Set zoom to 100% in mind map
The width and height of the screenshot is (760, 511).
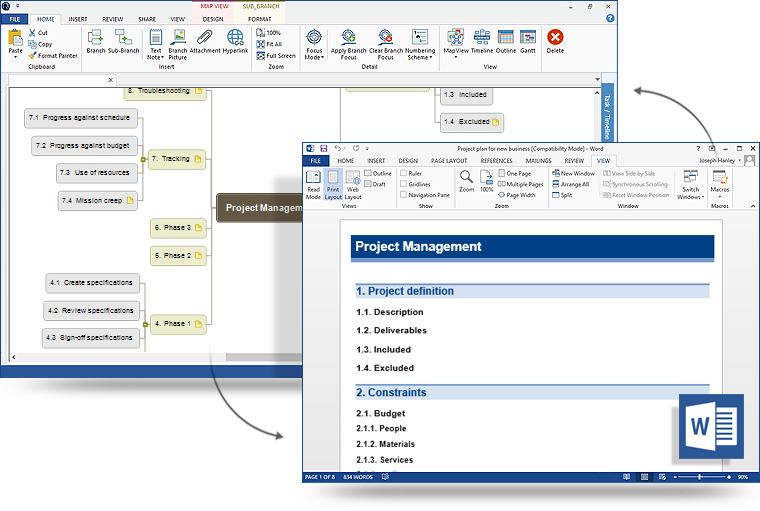click(x=269, y=32)
